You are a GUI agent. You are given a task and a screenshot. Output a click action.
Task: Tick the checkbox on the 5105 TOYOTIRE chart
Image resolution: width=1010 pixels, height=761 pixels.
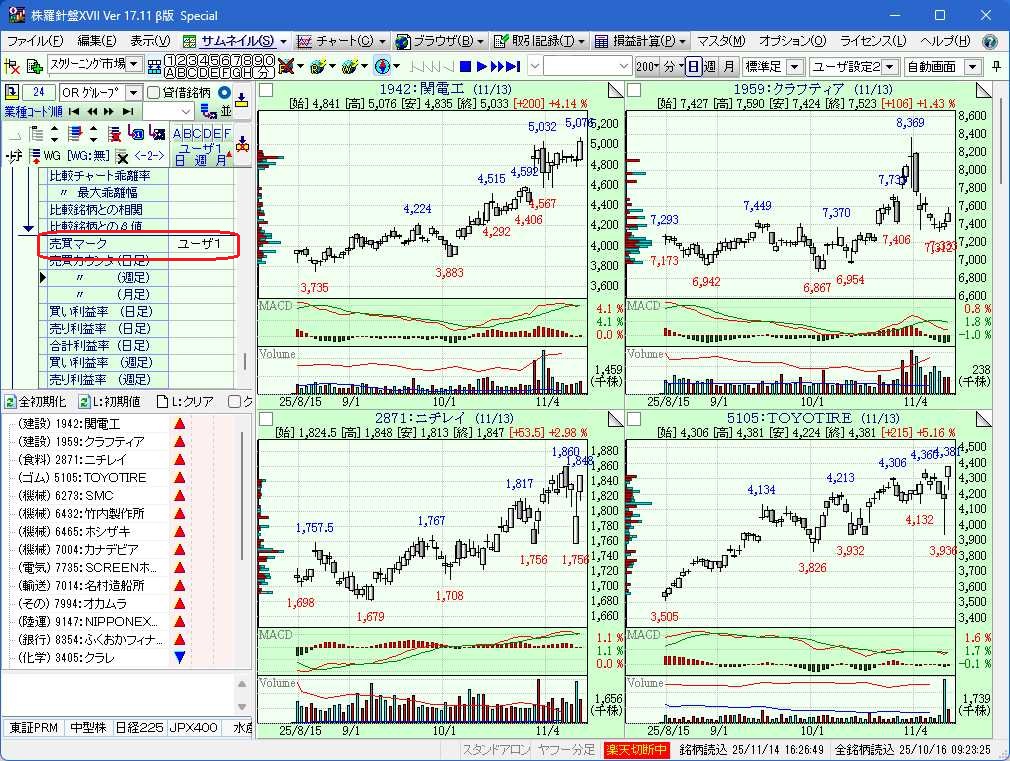click(634, 418)
